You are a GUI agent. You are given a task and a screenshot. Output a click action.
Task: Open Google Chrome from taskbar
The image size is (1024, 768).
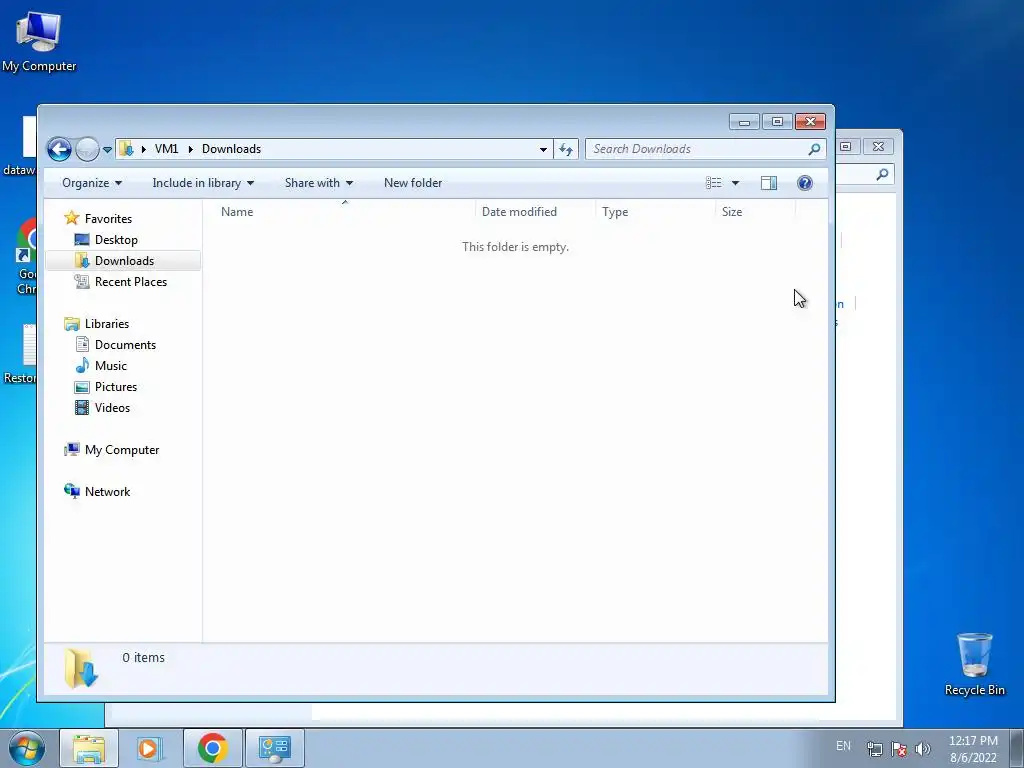coord(212,748)
